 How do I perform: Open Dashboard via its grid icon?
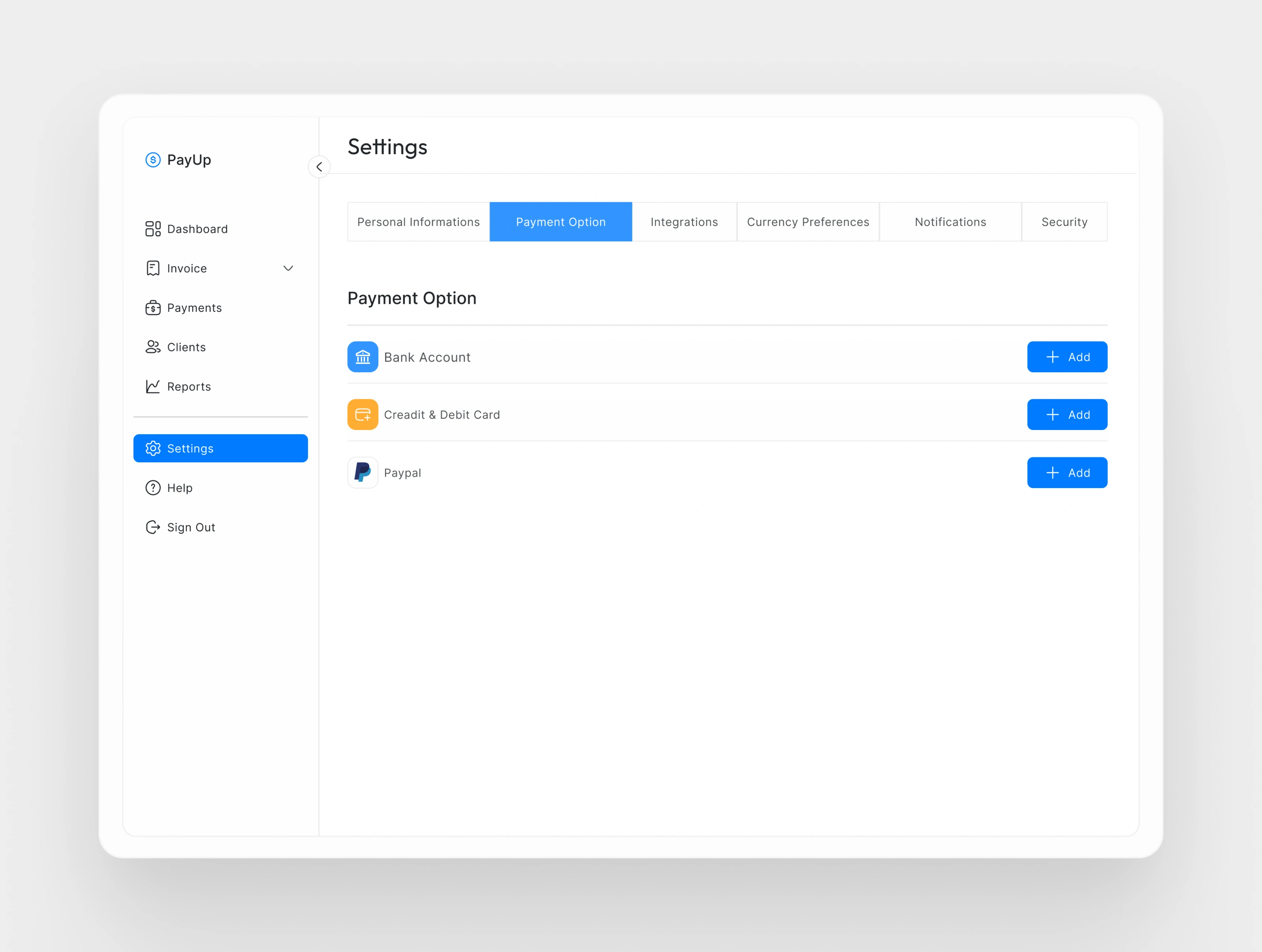153,229
